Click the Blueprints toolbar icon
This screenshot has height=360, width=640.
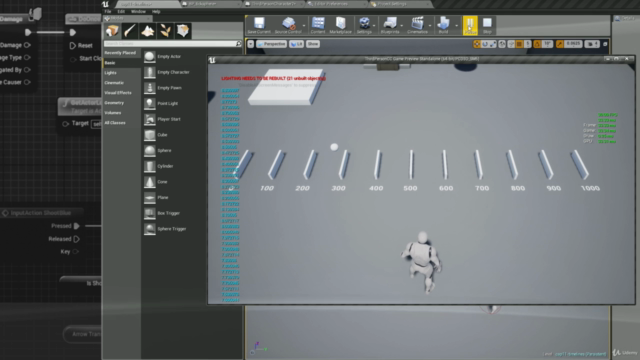tap(390, 25)
